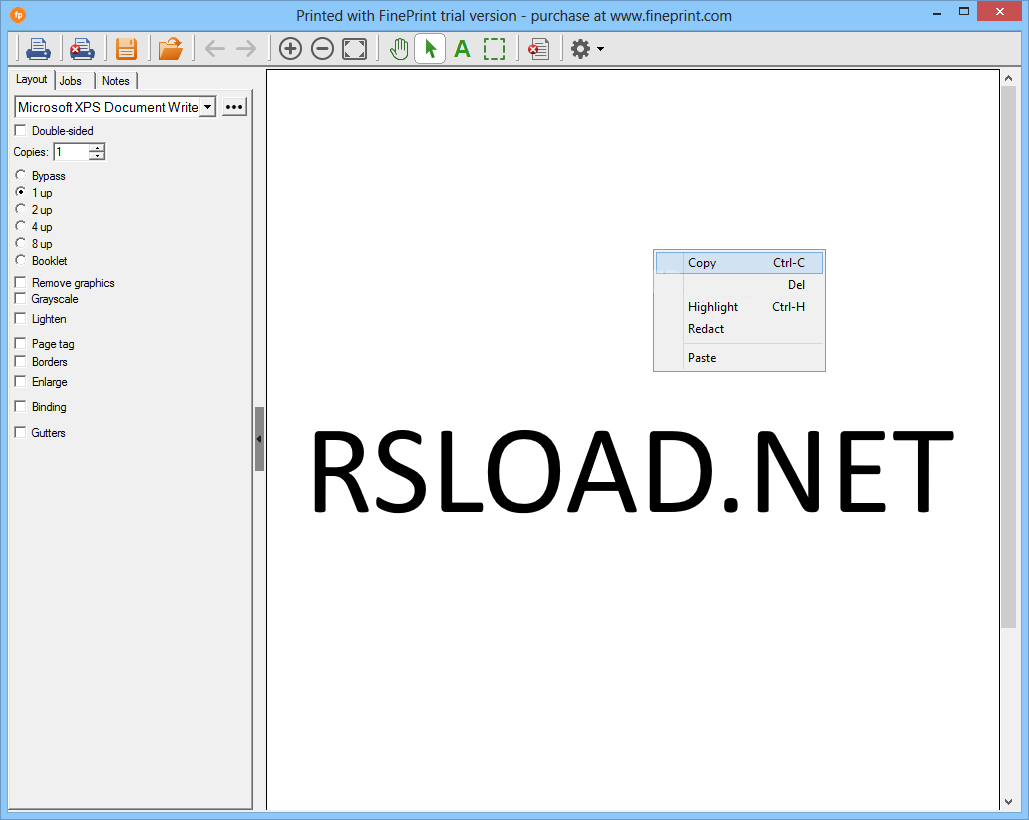Image resolution: width=1029 pixels, height=820 pixels.
Task: Click the printer properties ellipsis button
Action: click(234, 107)
